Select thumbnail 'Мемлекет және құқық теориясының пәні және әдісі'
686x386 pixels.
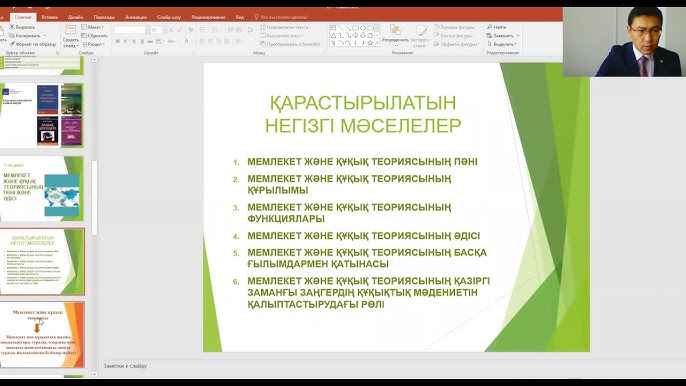pyautogui.click(x=42, y=189)
